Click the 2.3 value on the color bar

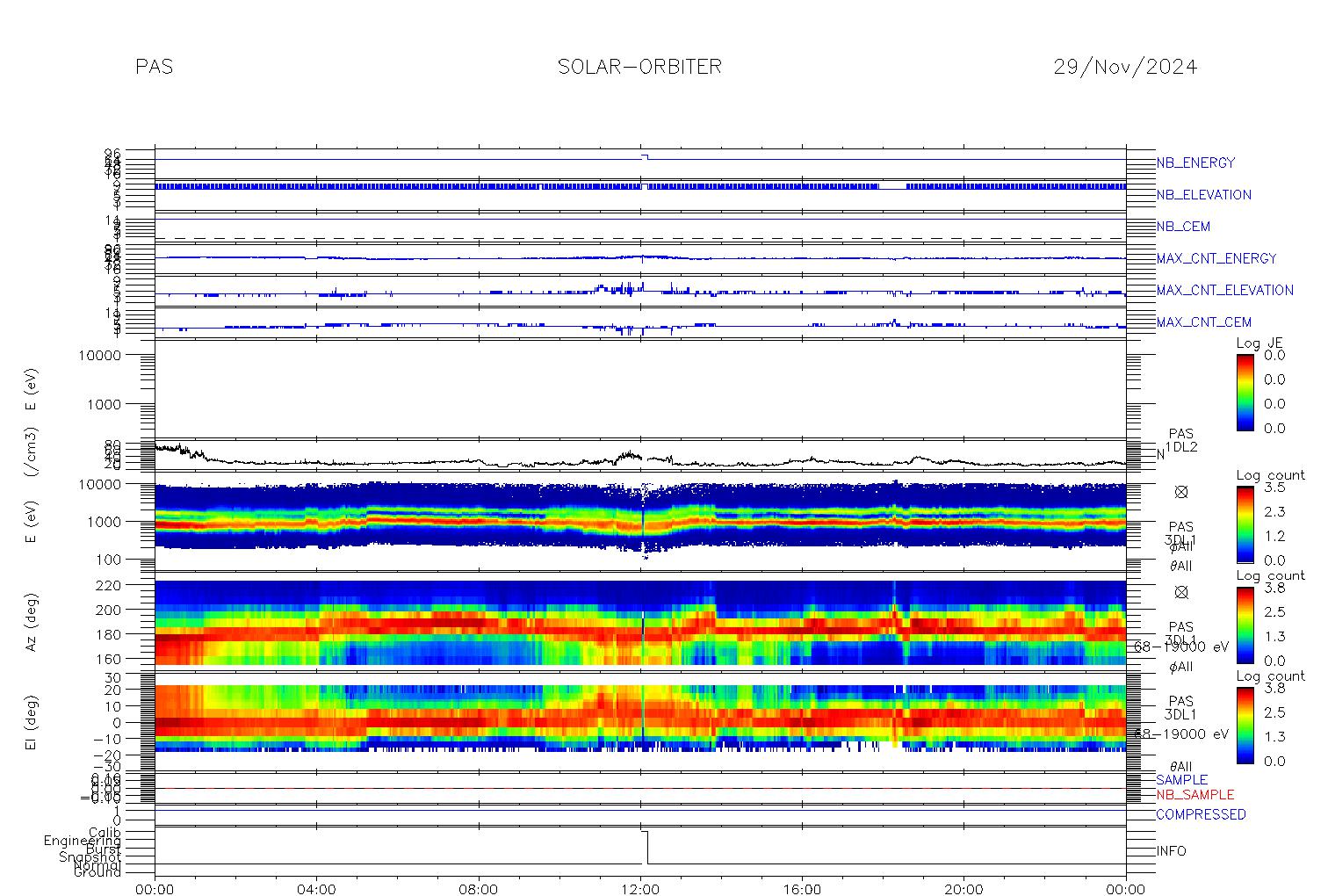click(1275, 511)
